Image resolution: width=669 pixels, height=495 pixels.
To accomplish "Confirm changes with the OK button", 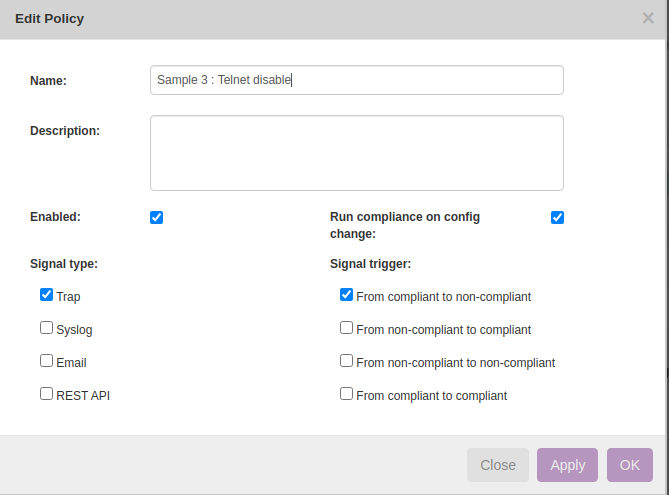I will click(x=630, y=465).
